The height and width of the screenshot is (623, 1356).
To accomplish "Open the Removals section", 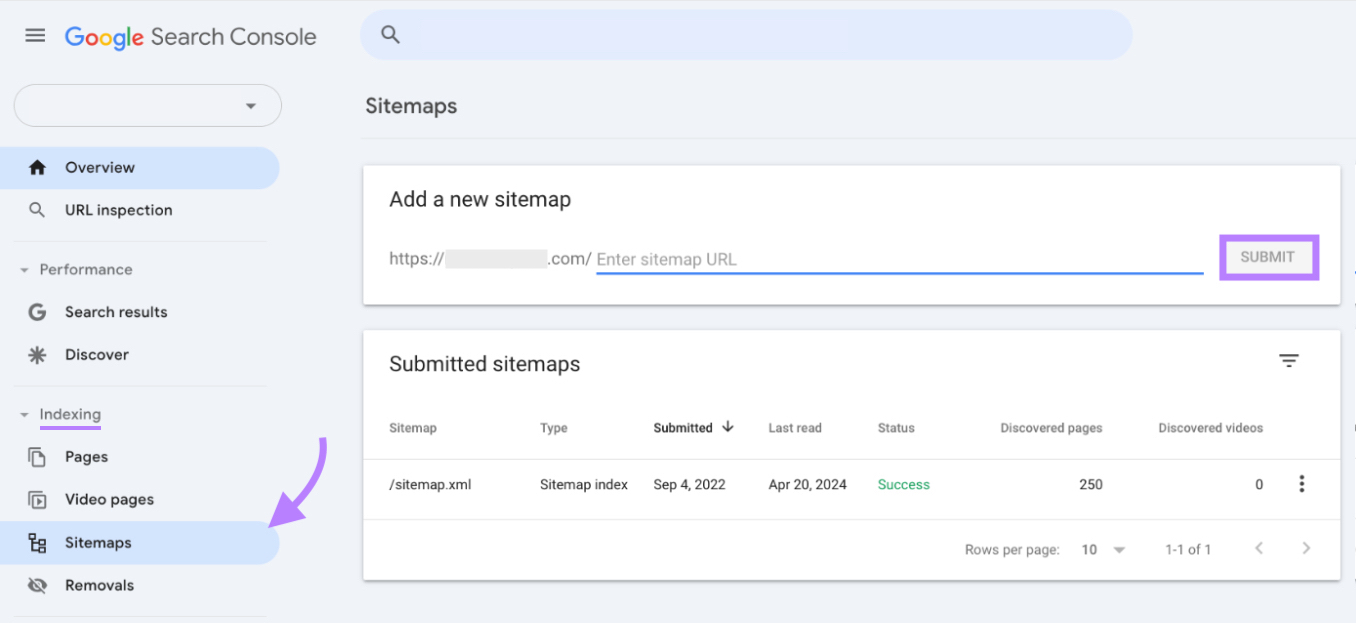I will 99,584.
